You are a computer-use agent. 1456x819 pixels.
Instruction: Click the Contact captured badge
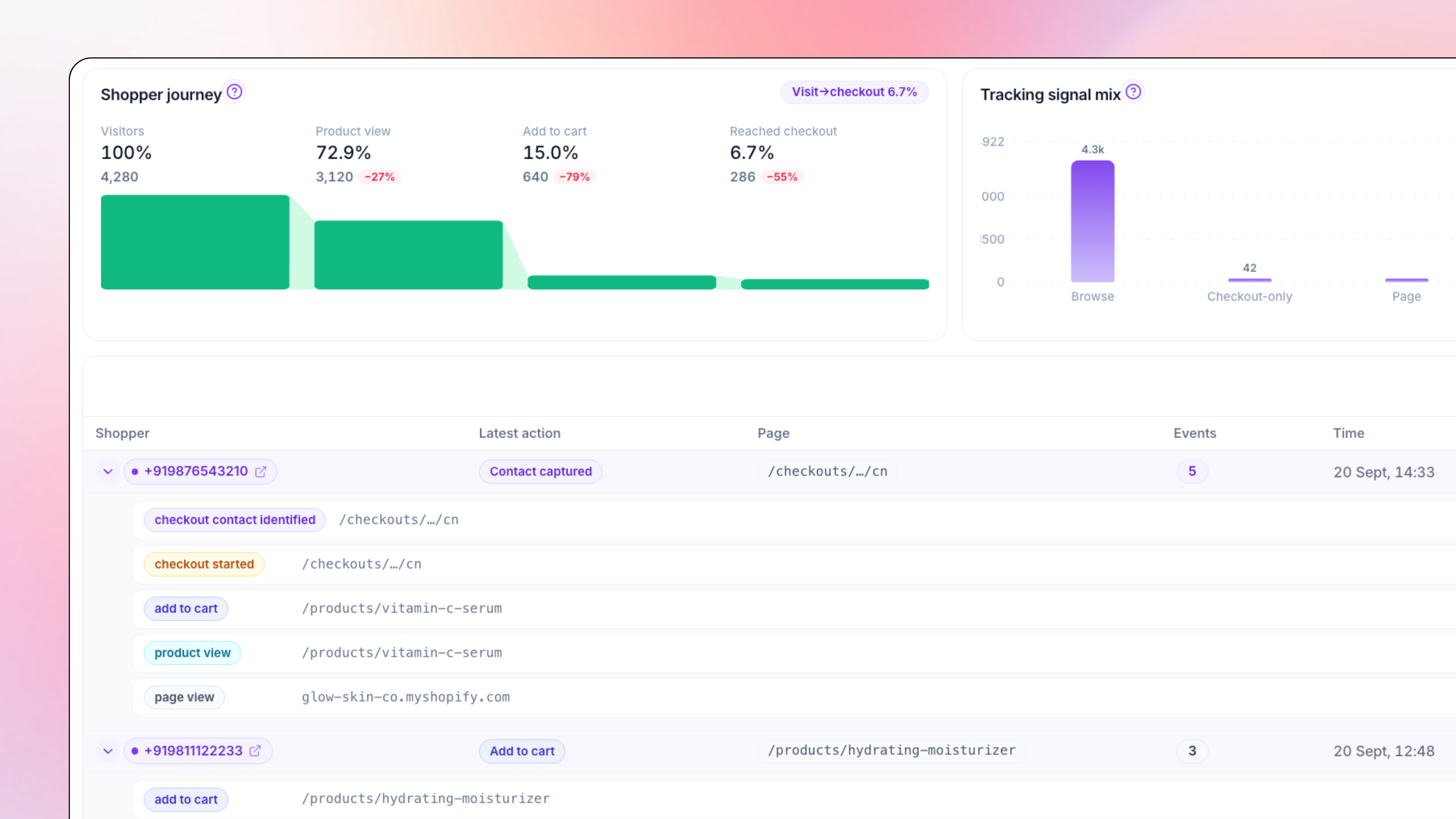tap(540, 472)
